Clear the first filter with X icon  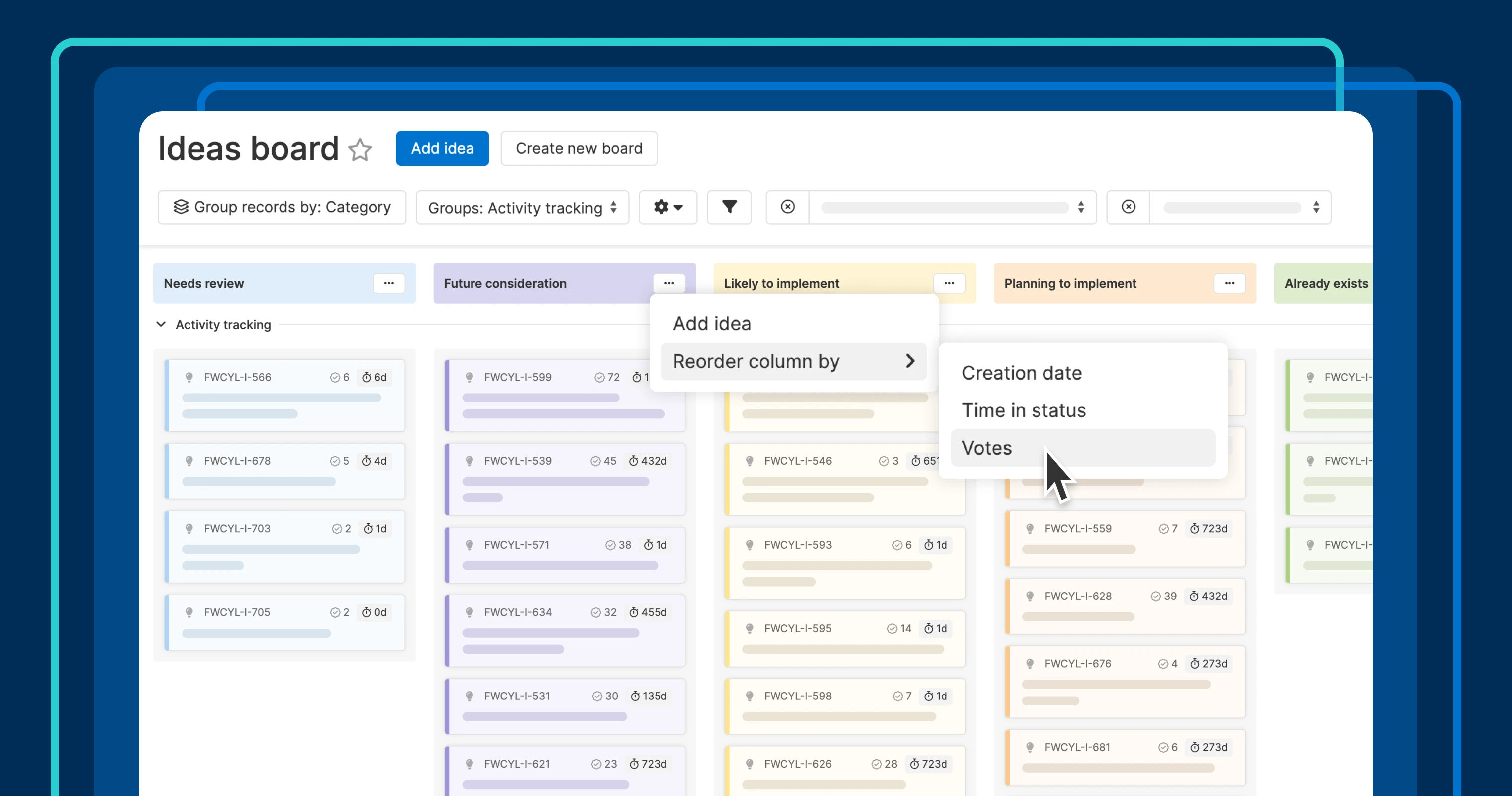click(788, 207)
